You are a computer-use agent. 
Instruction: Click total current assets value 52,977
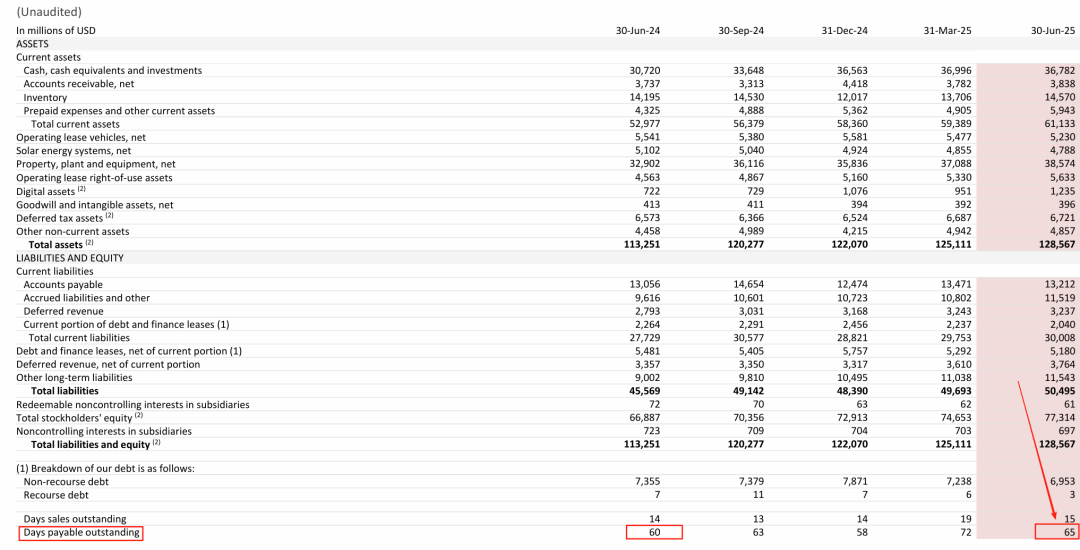645,124
